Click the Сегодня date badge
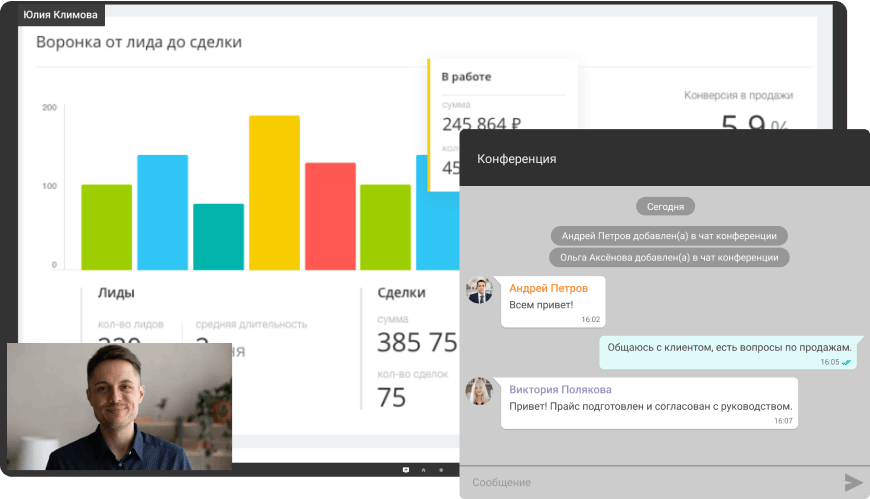This screenshot has width=870, height=499. click(x=665, y=206)
